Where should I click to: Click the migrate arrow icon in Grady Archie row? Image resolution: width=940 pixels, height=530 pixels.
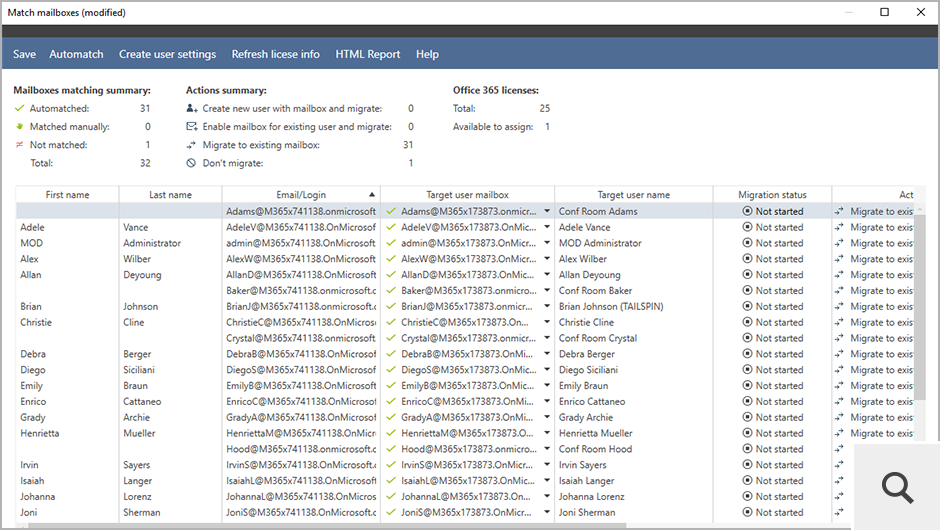click(839, 417)
